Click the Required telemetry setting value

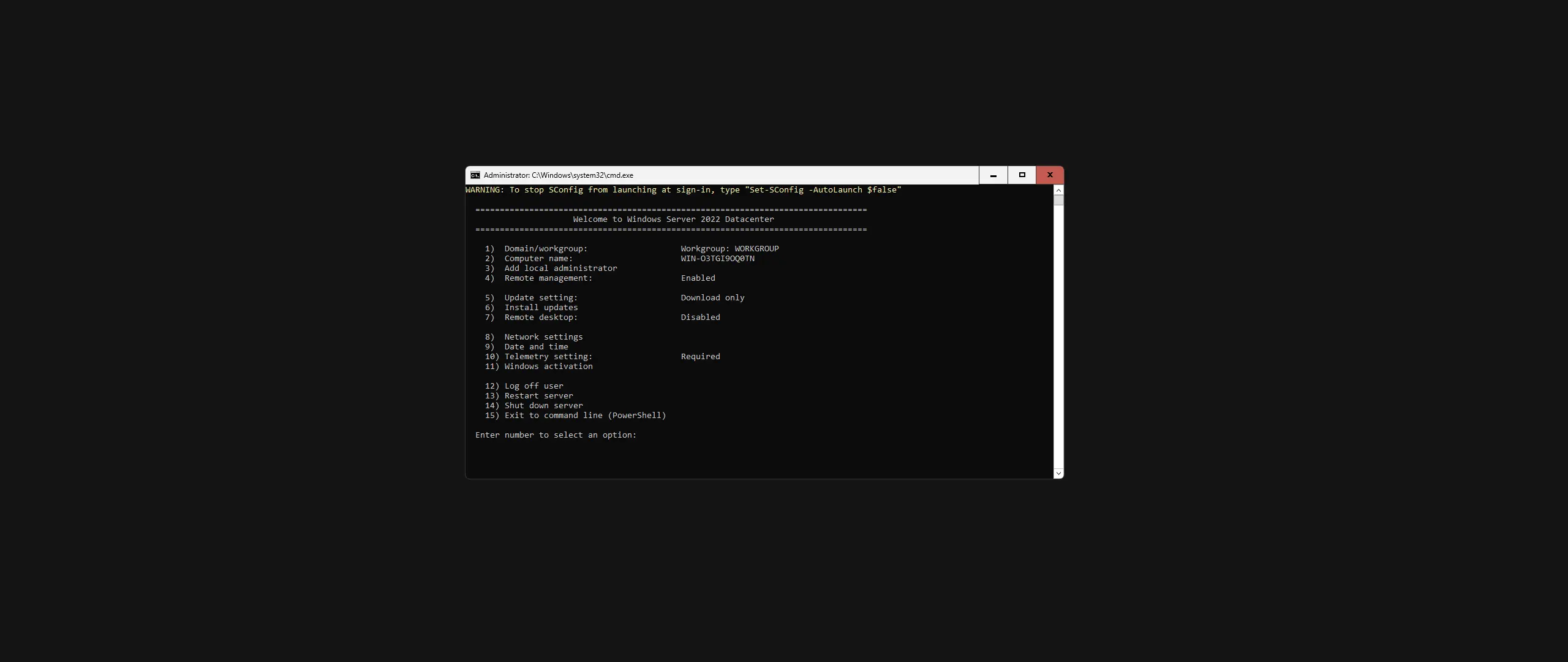[700, 356]
